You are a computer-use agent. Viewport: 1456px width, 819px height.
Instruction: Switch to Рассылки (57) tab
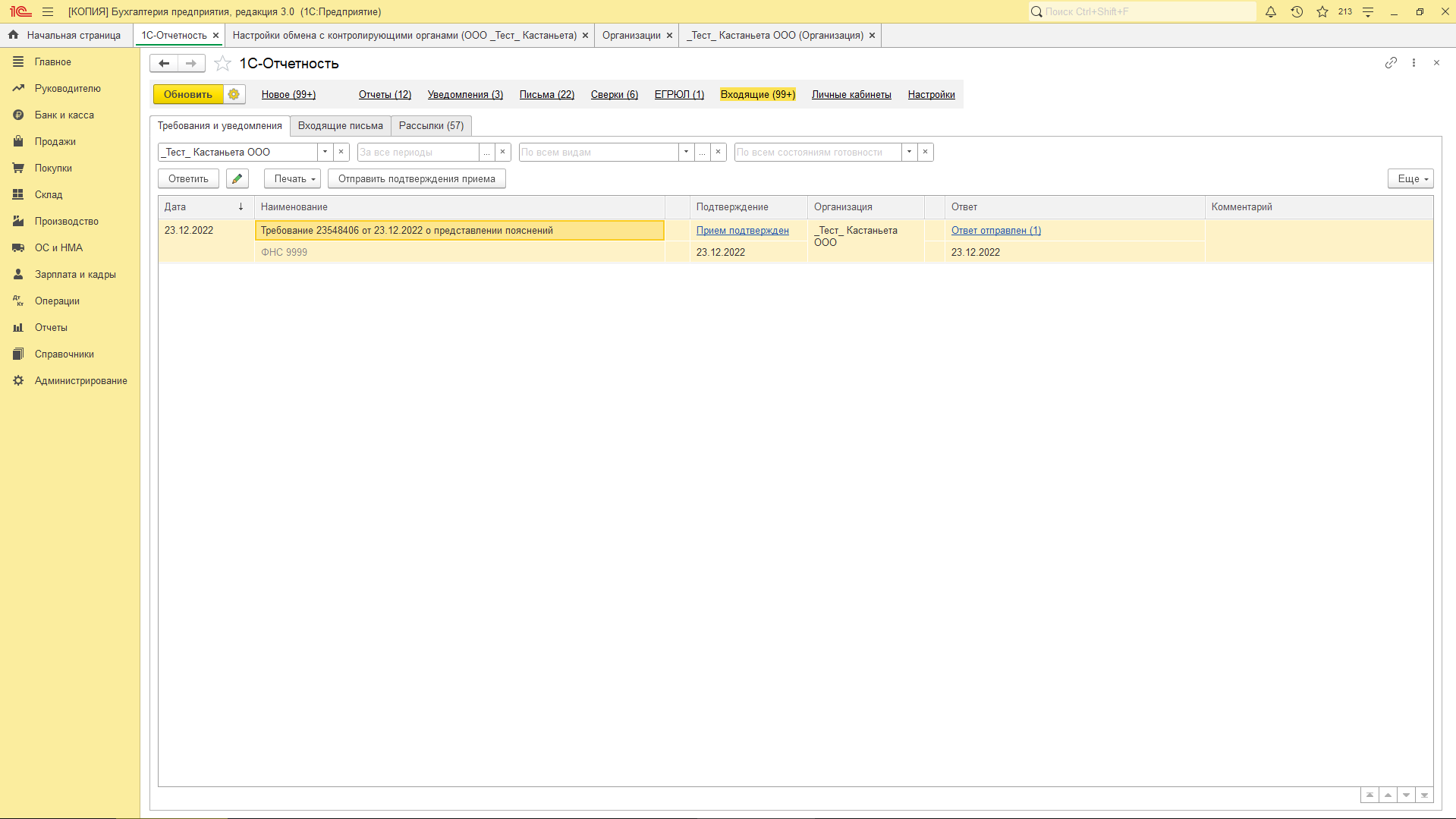(431, 126)
